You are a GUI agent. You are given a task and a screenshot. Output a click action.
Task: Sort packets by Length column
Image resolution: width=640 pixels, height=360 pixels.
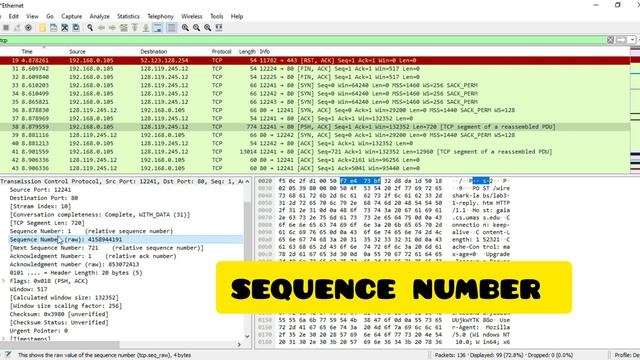[247, 51]
